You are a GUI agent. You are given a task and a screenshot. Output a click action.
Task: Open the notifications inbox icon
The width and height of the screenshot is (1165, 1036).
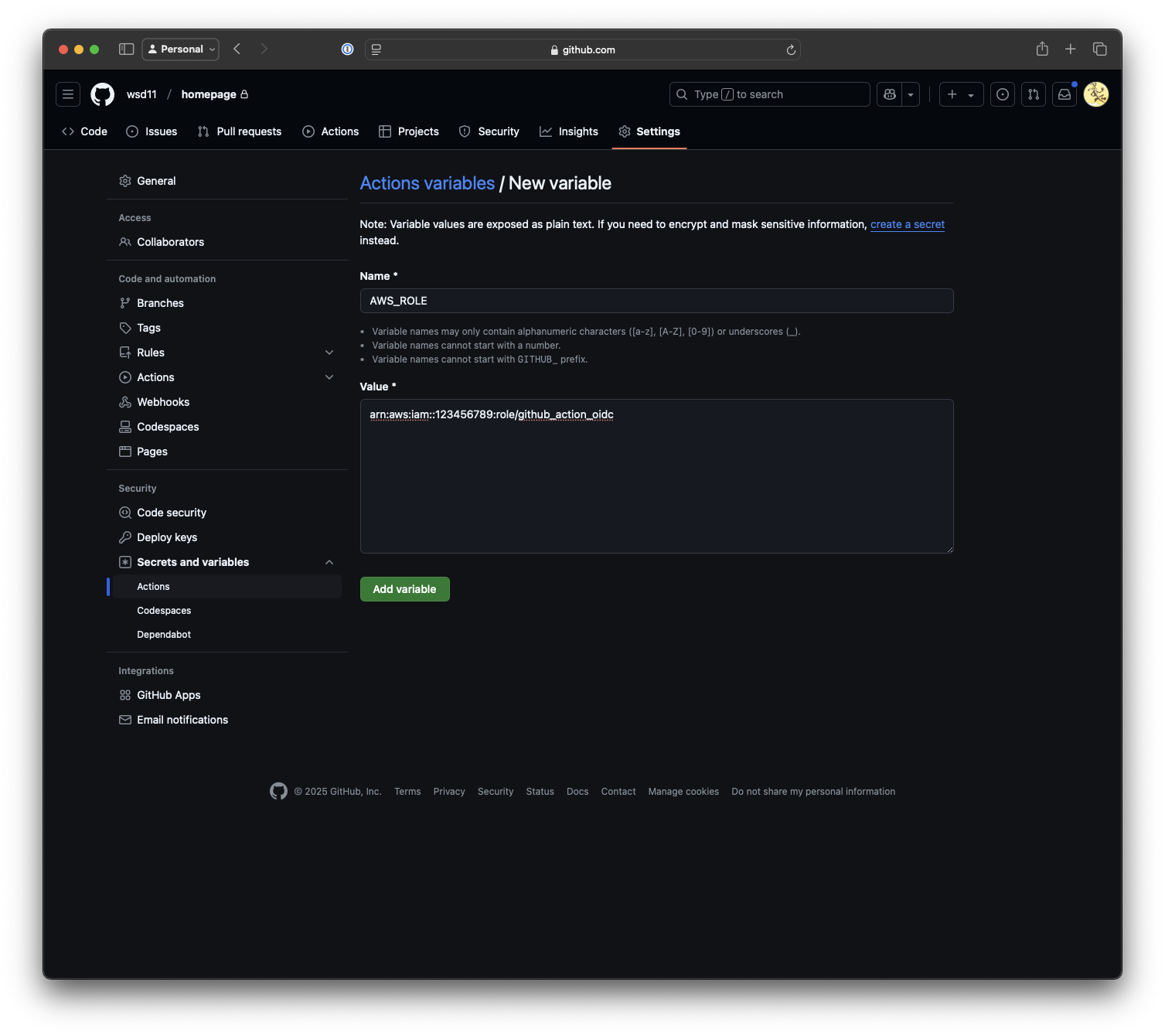coord(1065,94)
